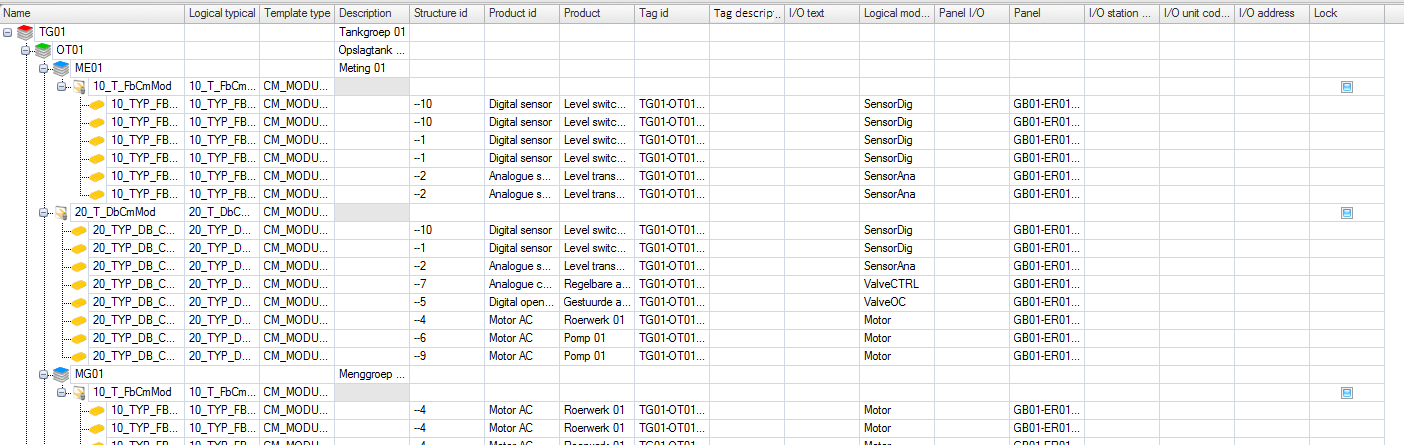Image resolution: width=1404 pixels, height=445 pixels.
Task: Toggle the lock icon of 10_T_FbCmMod under MG01
Action: pyautogui.click(x=1347, y=393)
